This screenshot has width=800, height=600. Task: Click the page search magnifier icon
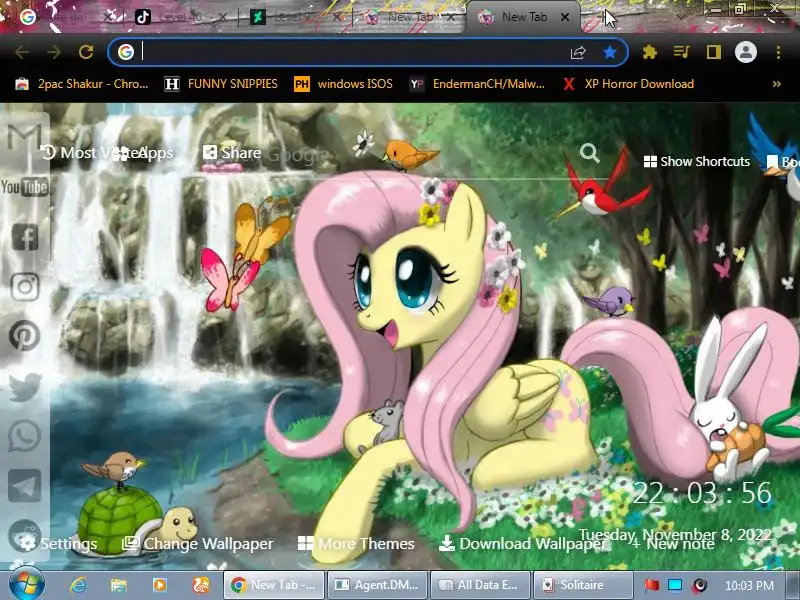pos(589,153)
